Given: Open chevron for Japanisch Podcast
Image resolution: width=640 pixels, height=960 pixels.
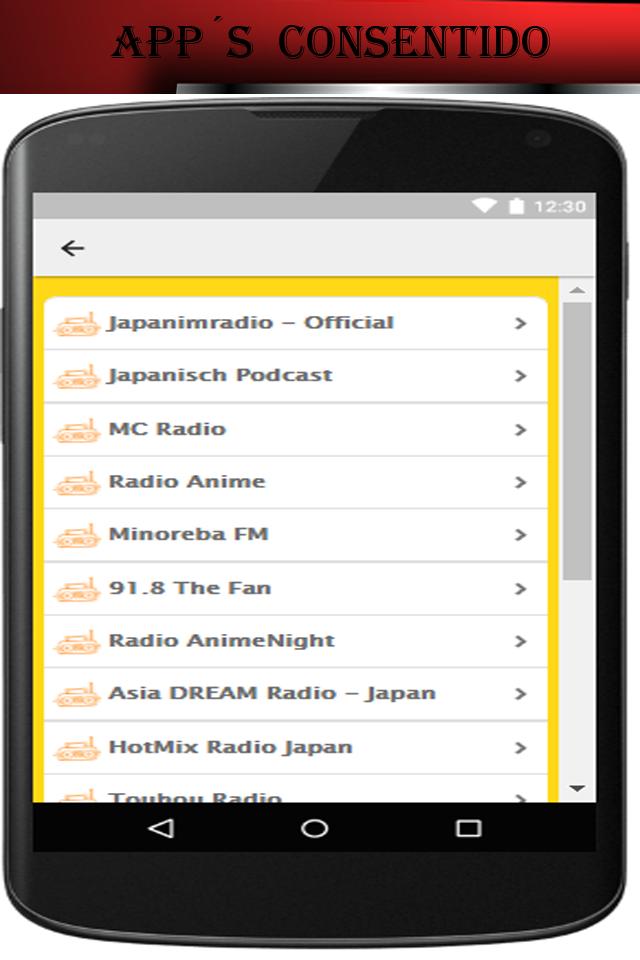Looking at the screenshot, I should tap(521, 376).
